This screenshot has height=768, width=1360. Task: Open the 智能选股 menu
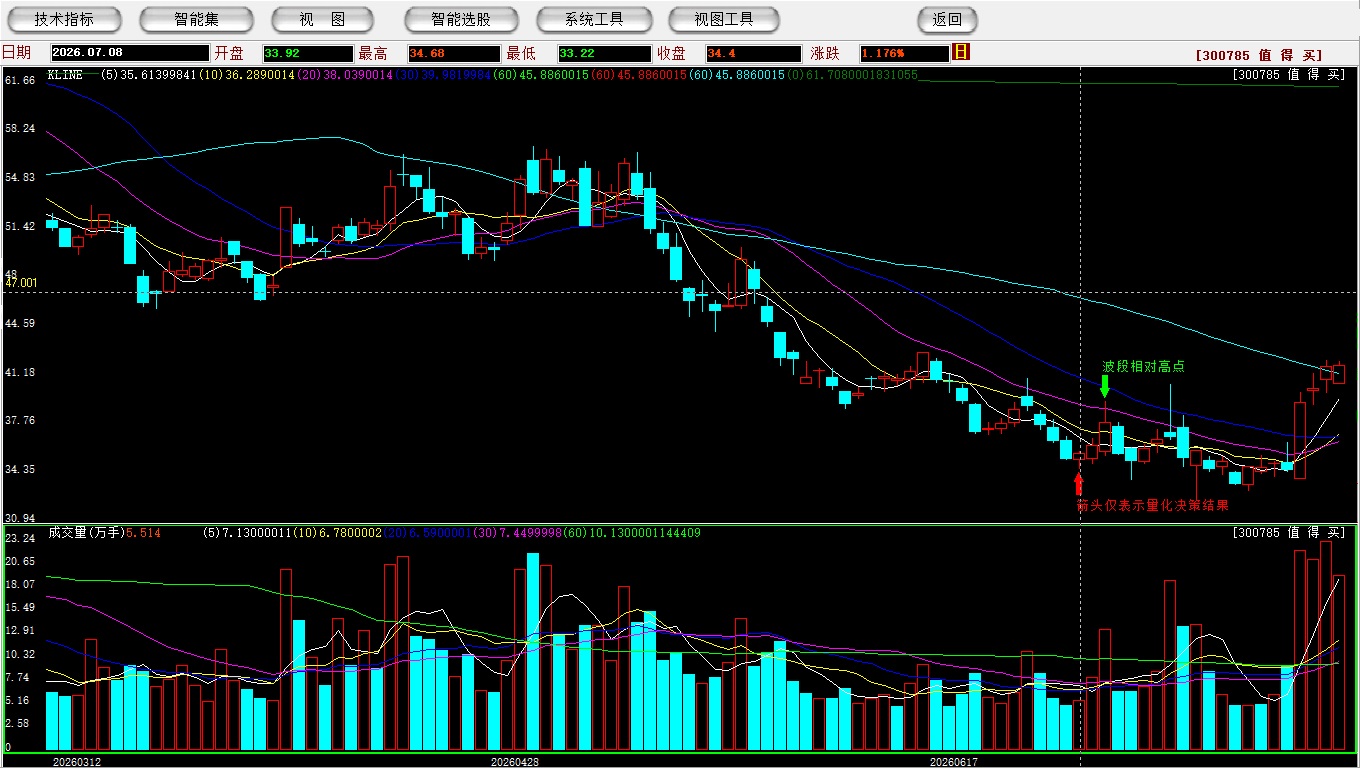coord(461,19)
